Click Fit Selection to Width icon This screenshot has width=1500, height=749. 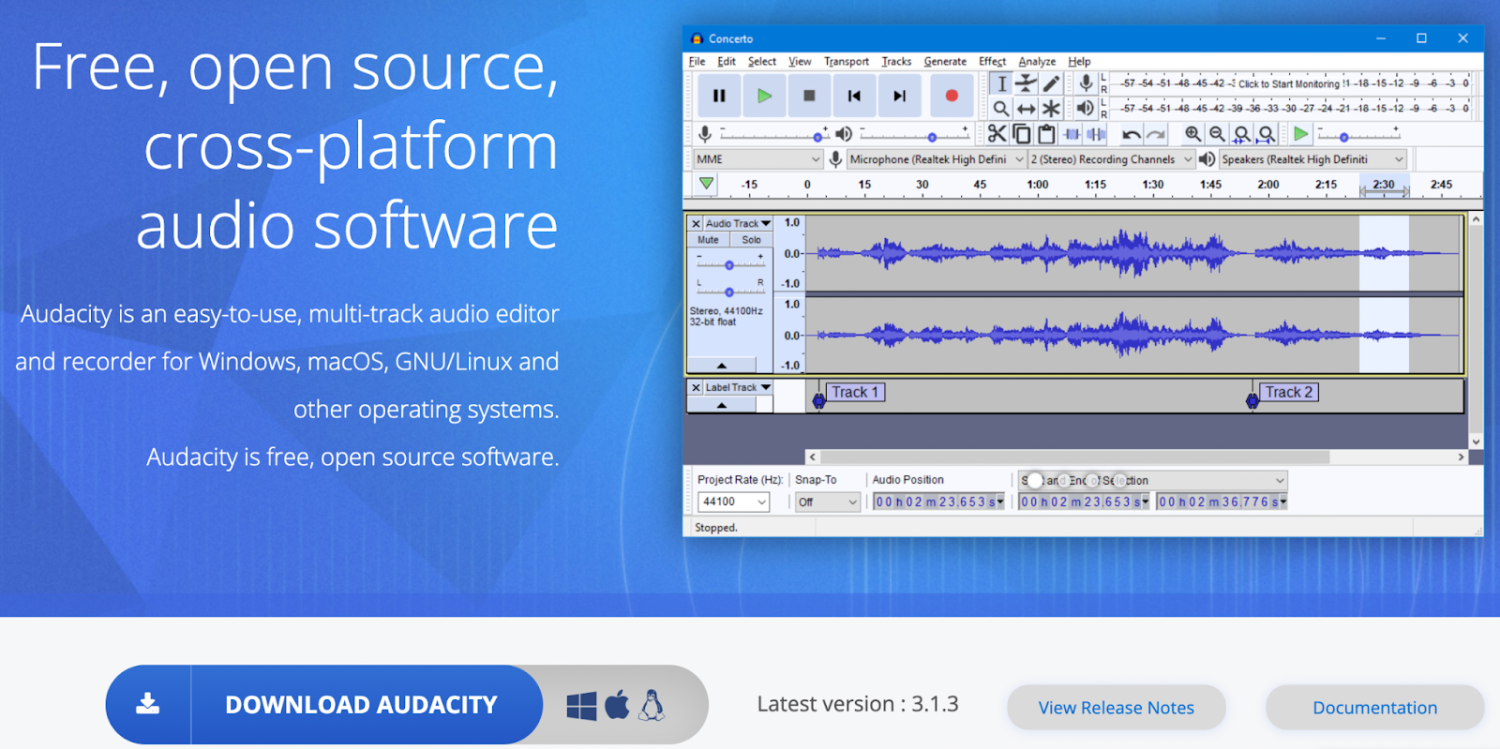1242,134
